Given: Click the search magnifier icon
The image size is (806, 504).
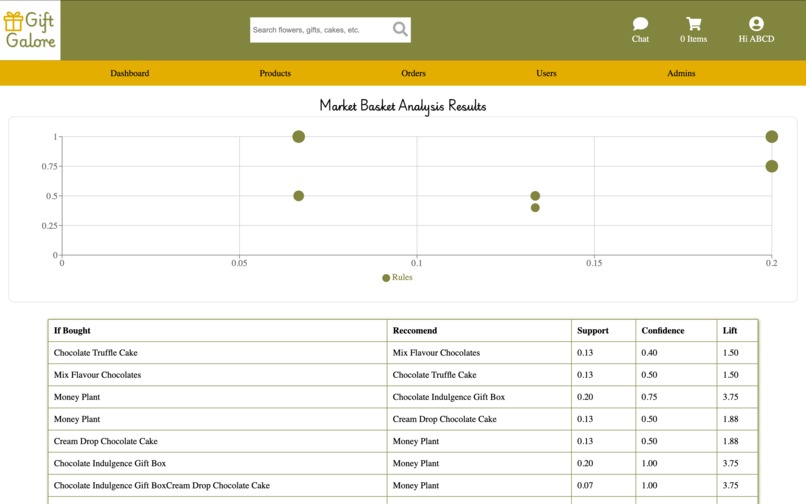Looking at the screenshot, I should coord(400,29).
